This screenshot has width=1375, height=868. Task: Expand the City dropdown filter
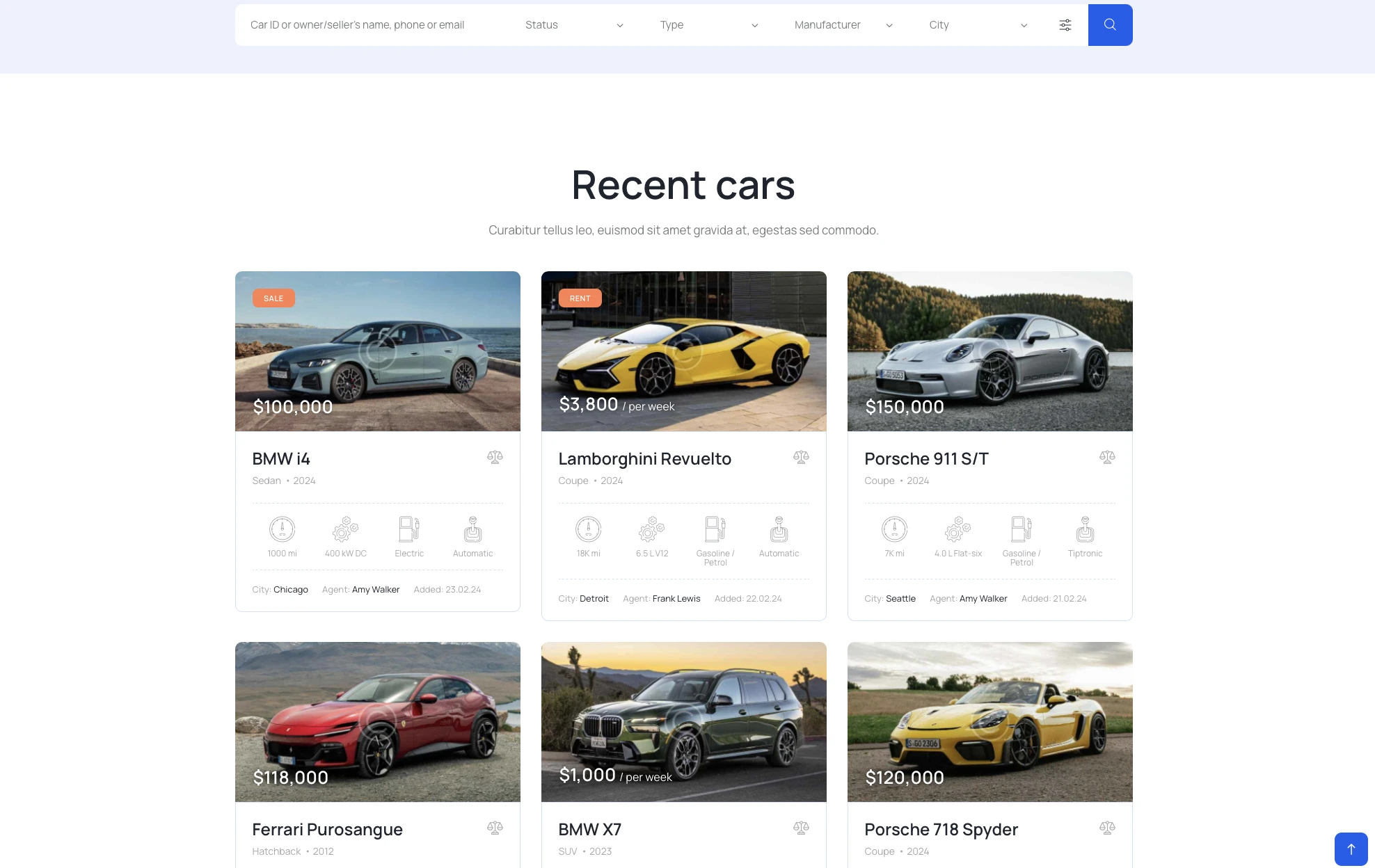(978, 25)
